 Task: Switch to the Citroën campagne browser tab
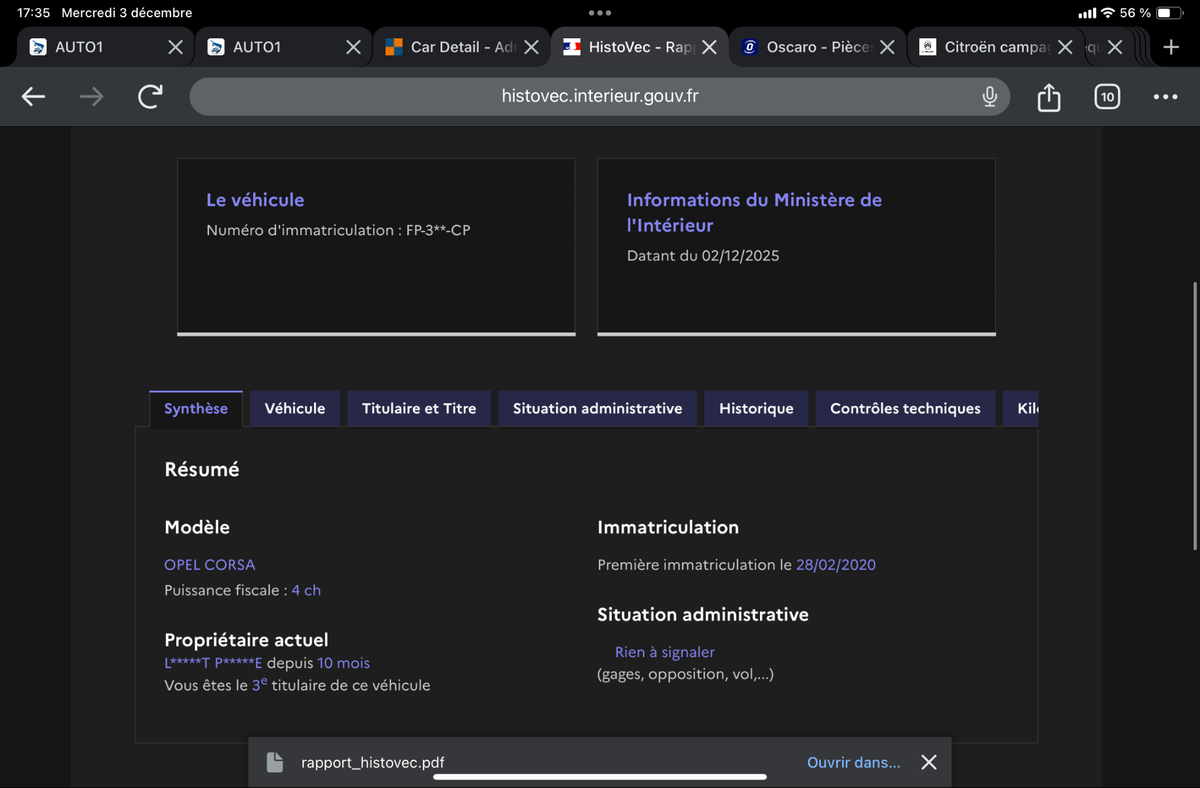coord(990,47)
